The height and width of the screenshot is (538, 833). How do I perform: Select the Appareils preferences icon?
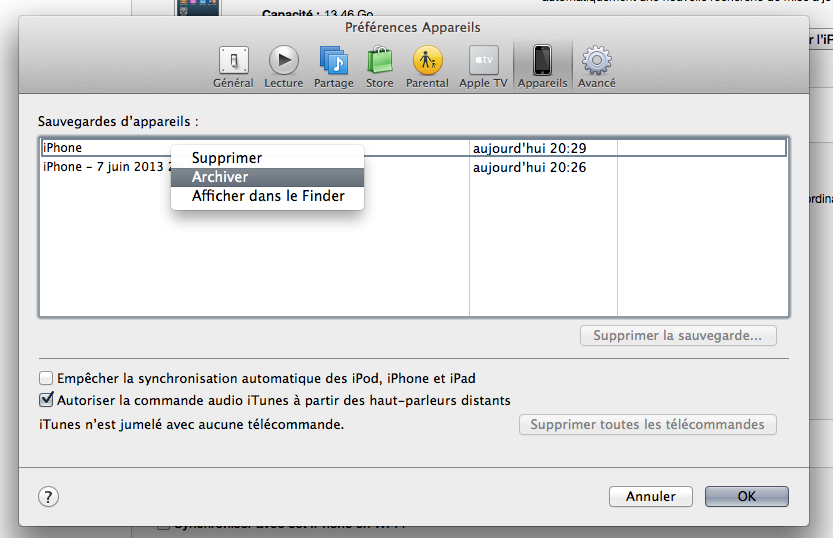coord(542,66)
